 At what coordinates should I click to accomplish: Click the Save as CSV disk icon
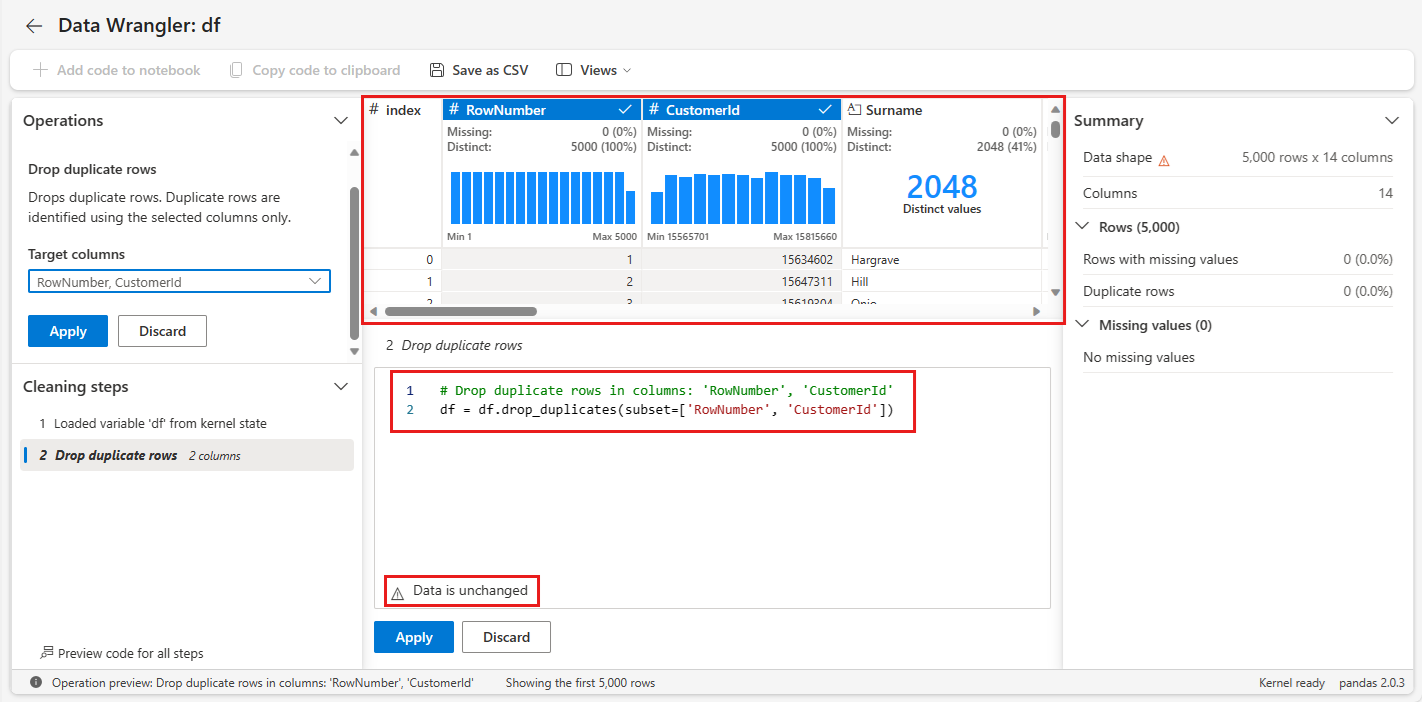coord(437,70)
